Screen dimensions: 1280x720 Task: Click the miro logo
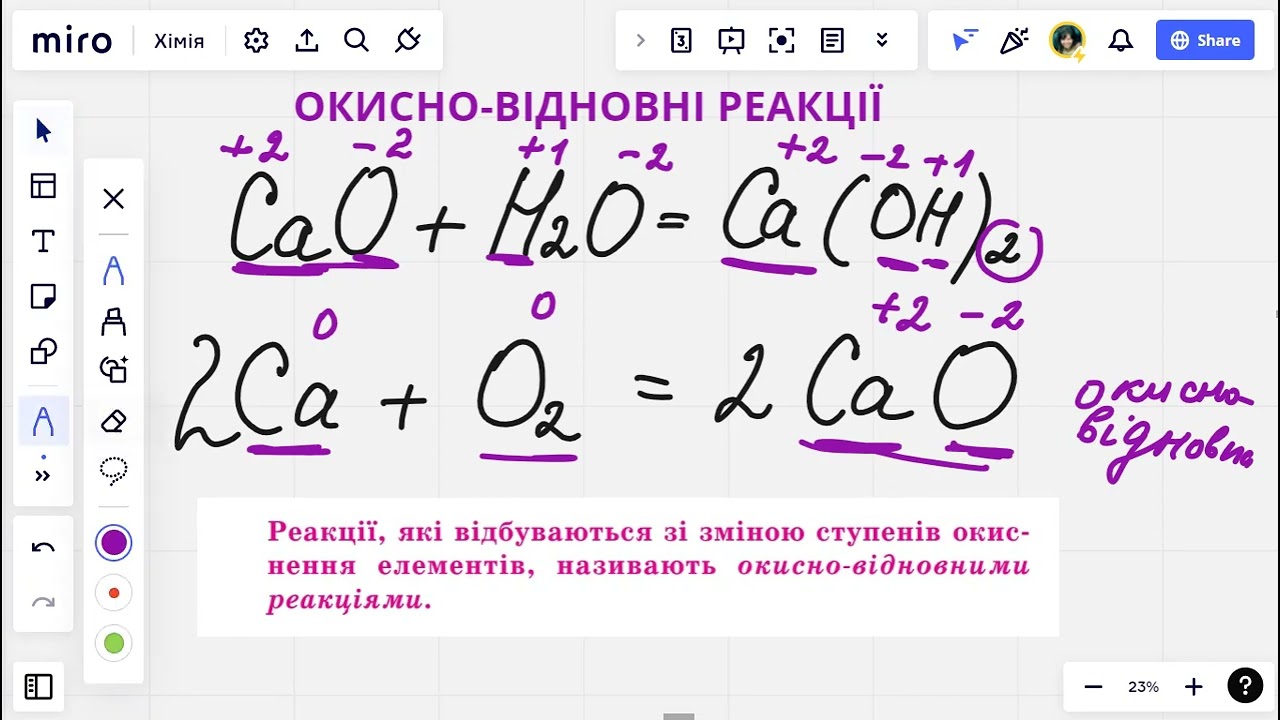coord(72,41)
